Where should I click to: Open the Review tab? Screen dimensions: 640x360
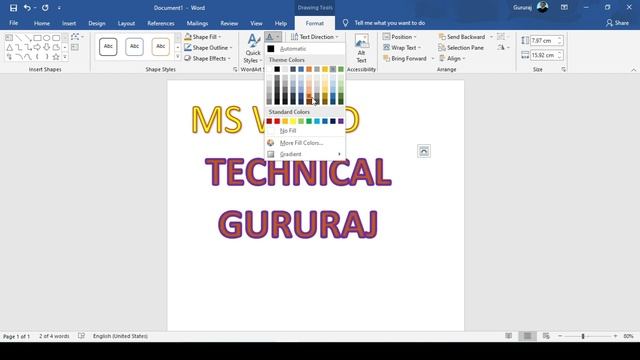[229, 23]
